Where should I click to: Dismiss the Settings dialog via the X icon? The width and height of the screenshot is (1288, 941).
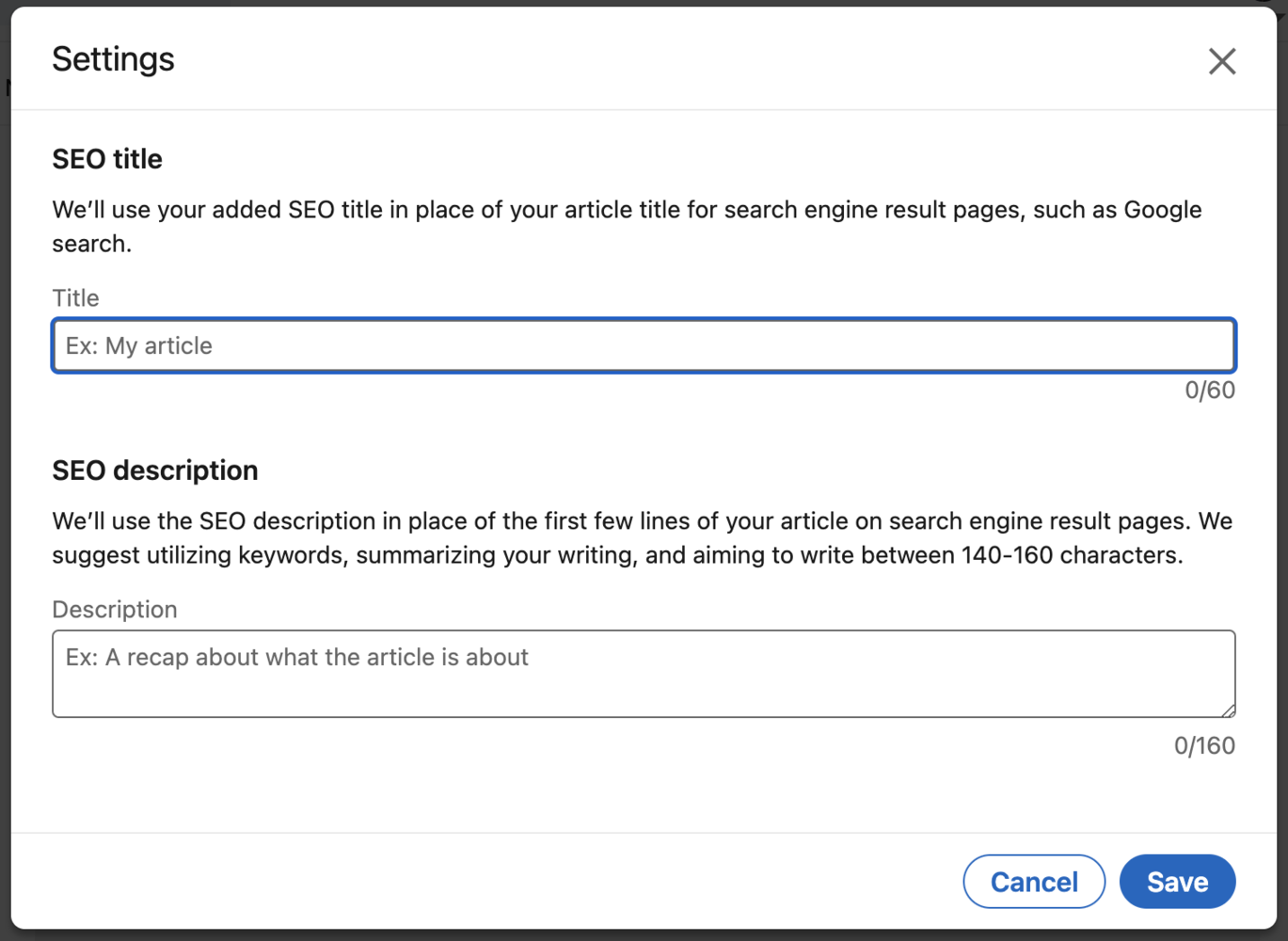point(1221,60)
